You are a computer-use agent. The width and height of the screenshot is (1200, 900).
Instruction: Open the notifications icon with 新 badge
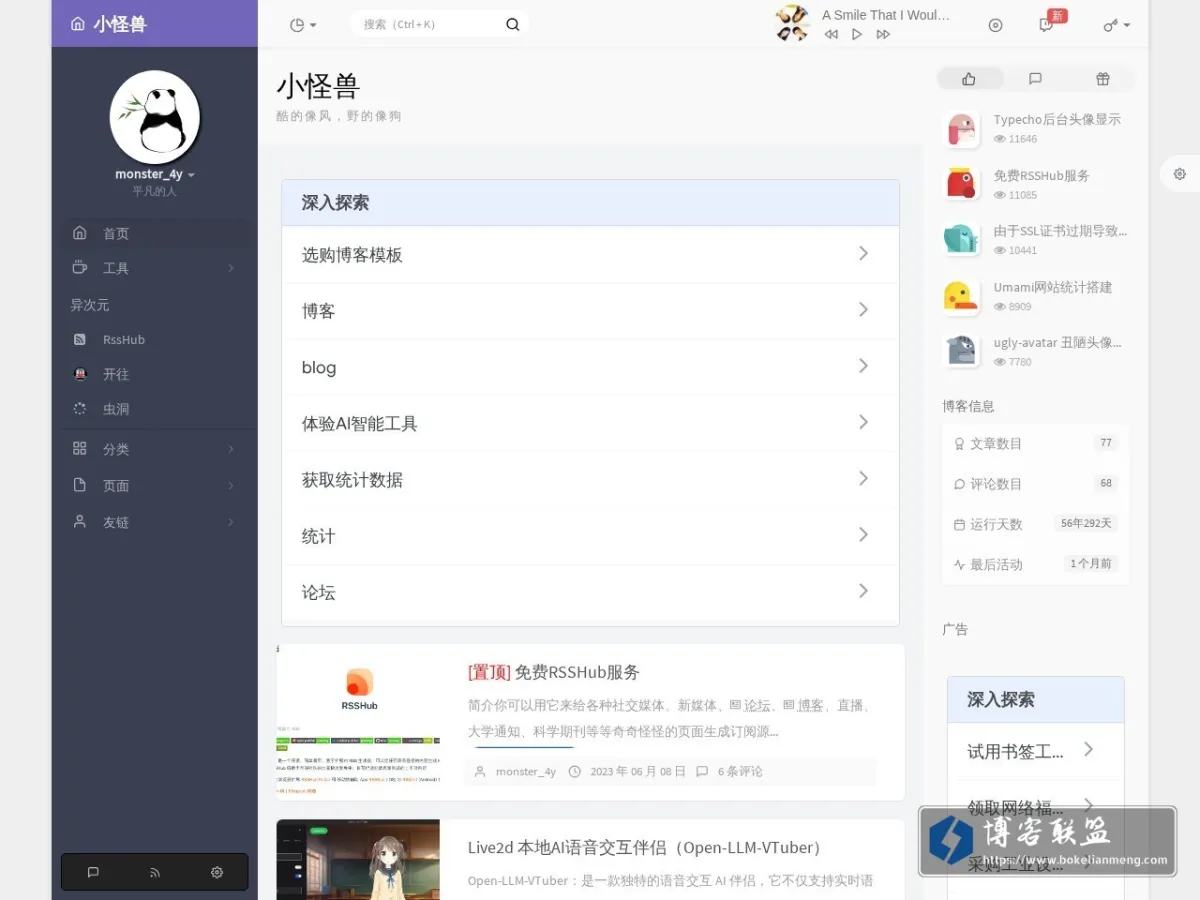pyautogui.click(x=1047, y=24)
